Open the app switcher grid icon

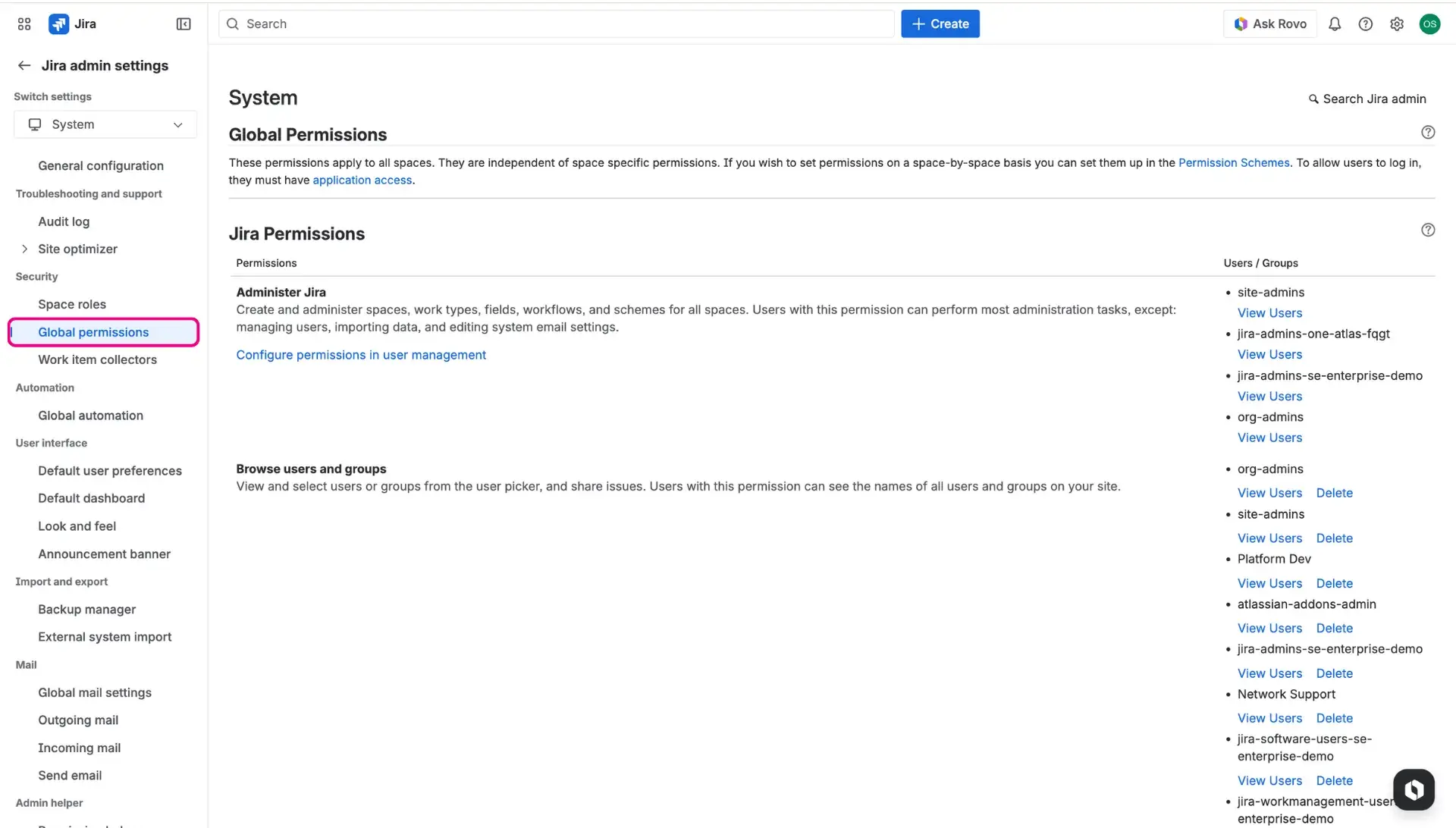24,24
